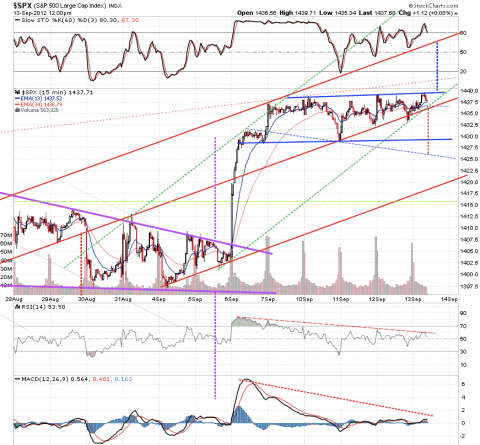The image size is (480, 445).
Task: Click the 90 level on RSI scale
Action: click(463, 313)
